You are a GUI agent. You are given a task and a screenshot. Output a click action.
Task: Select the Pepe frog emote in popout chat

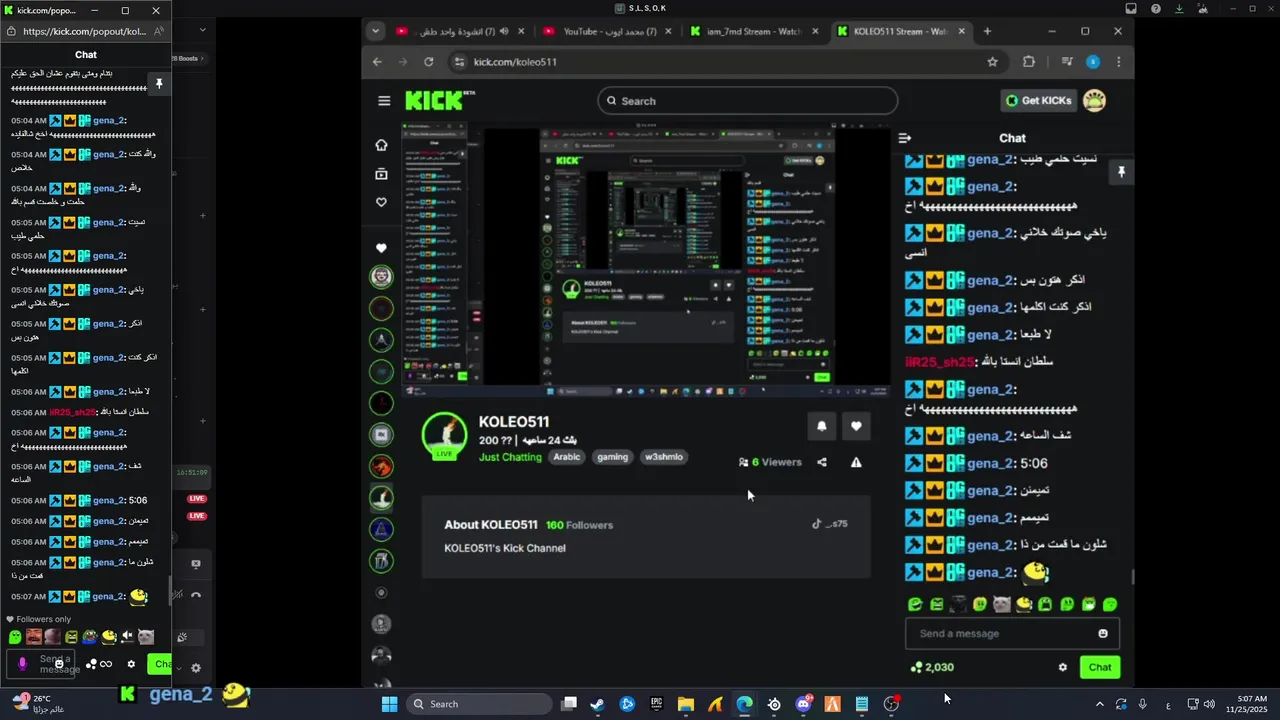pos(90,637)
